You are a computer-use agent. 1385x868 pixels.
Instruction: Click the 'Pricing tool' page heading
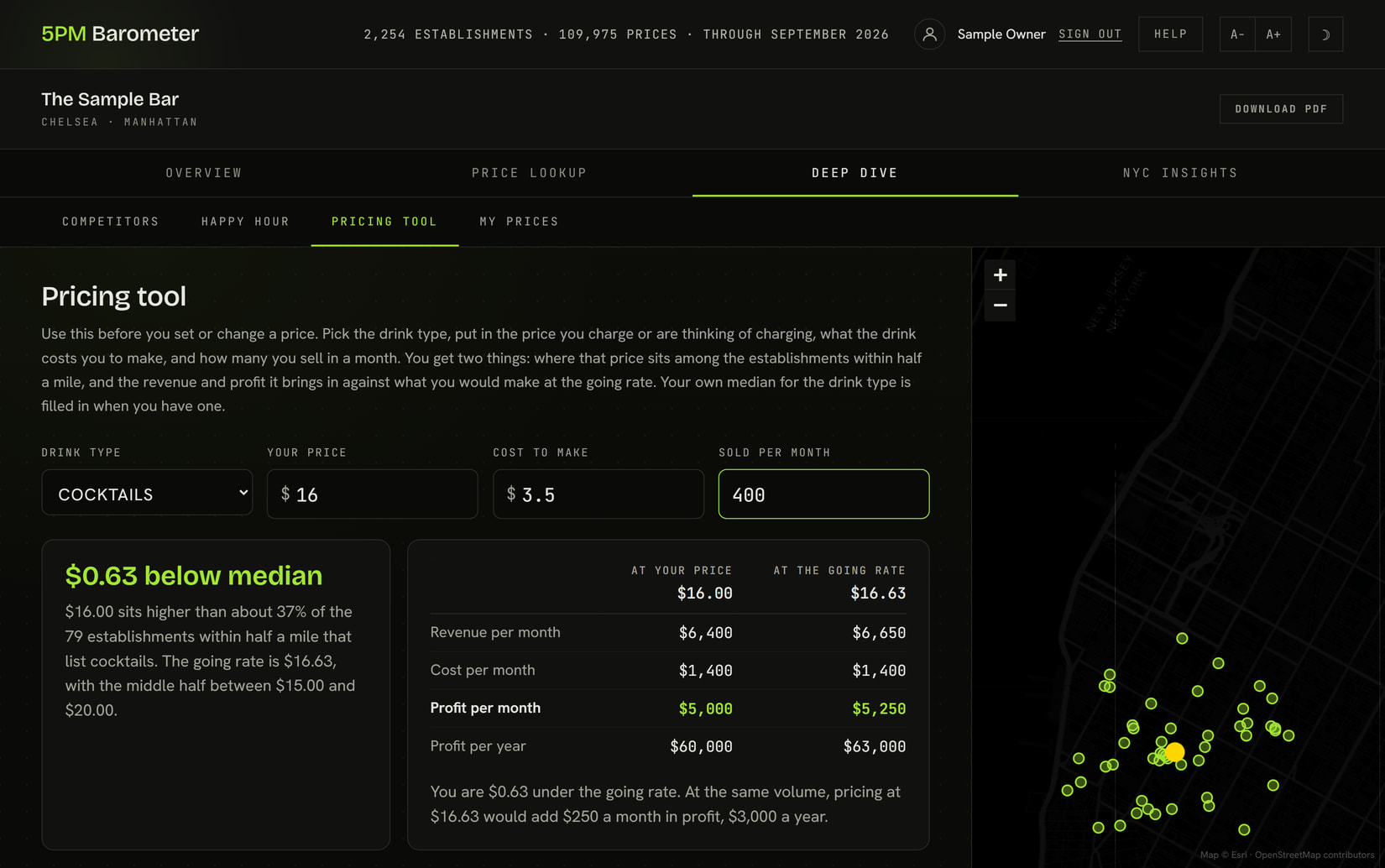[114, 296]
